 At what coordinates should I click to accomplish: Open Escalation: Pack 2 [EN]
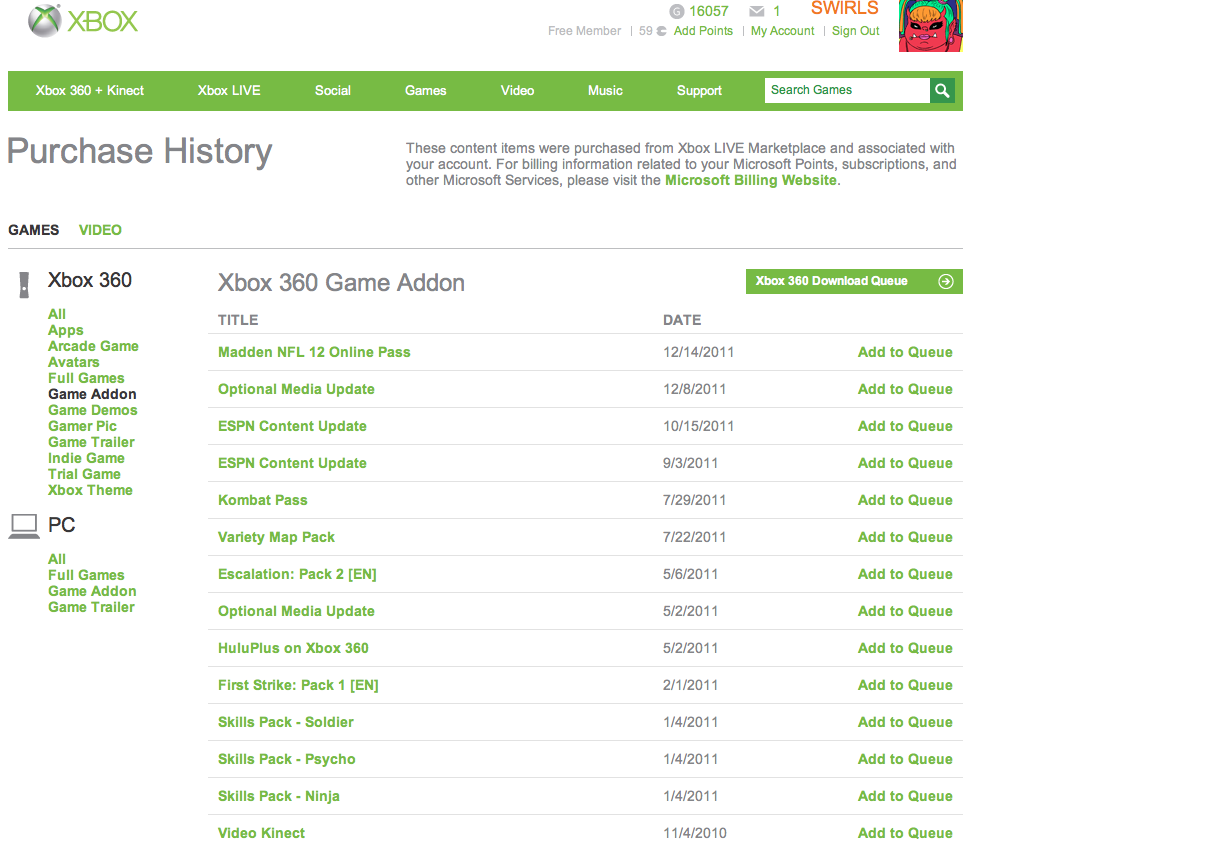297,574
